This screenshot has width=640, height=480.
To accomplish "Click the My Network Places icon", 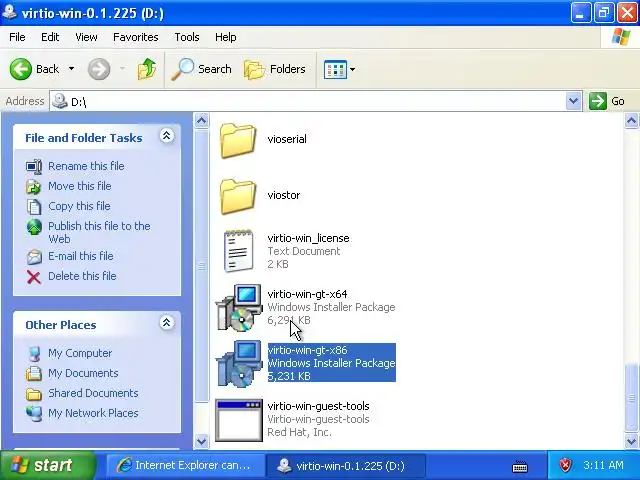I will pos(34,414).
